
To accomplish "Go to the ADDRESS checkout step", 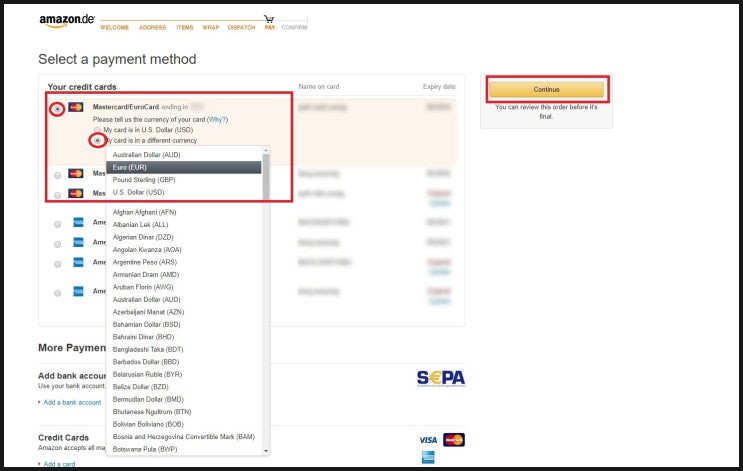I will [153, 27].
